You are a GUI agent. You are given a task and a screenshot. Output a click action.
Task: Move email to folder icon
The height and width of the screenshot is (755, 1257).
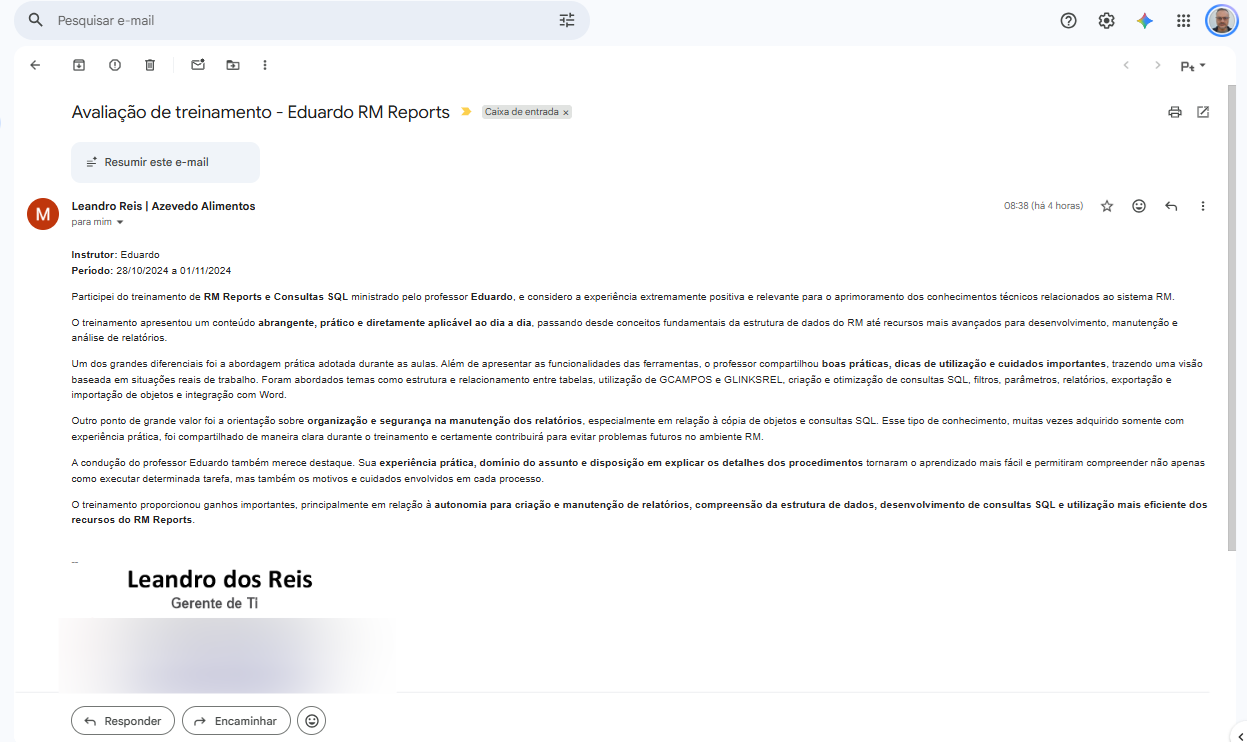click(x=233, y=65)
